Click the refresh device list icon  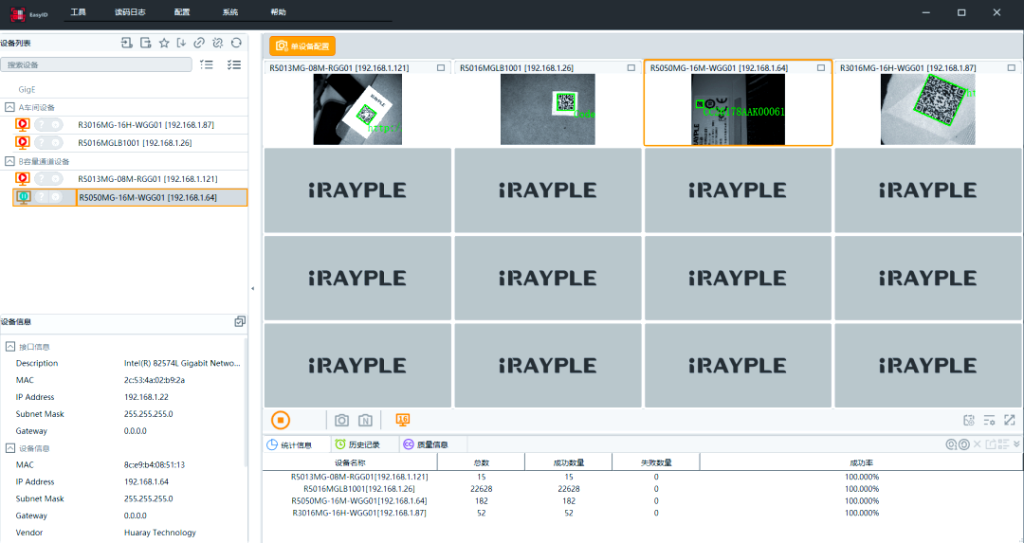236,43
